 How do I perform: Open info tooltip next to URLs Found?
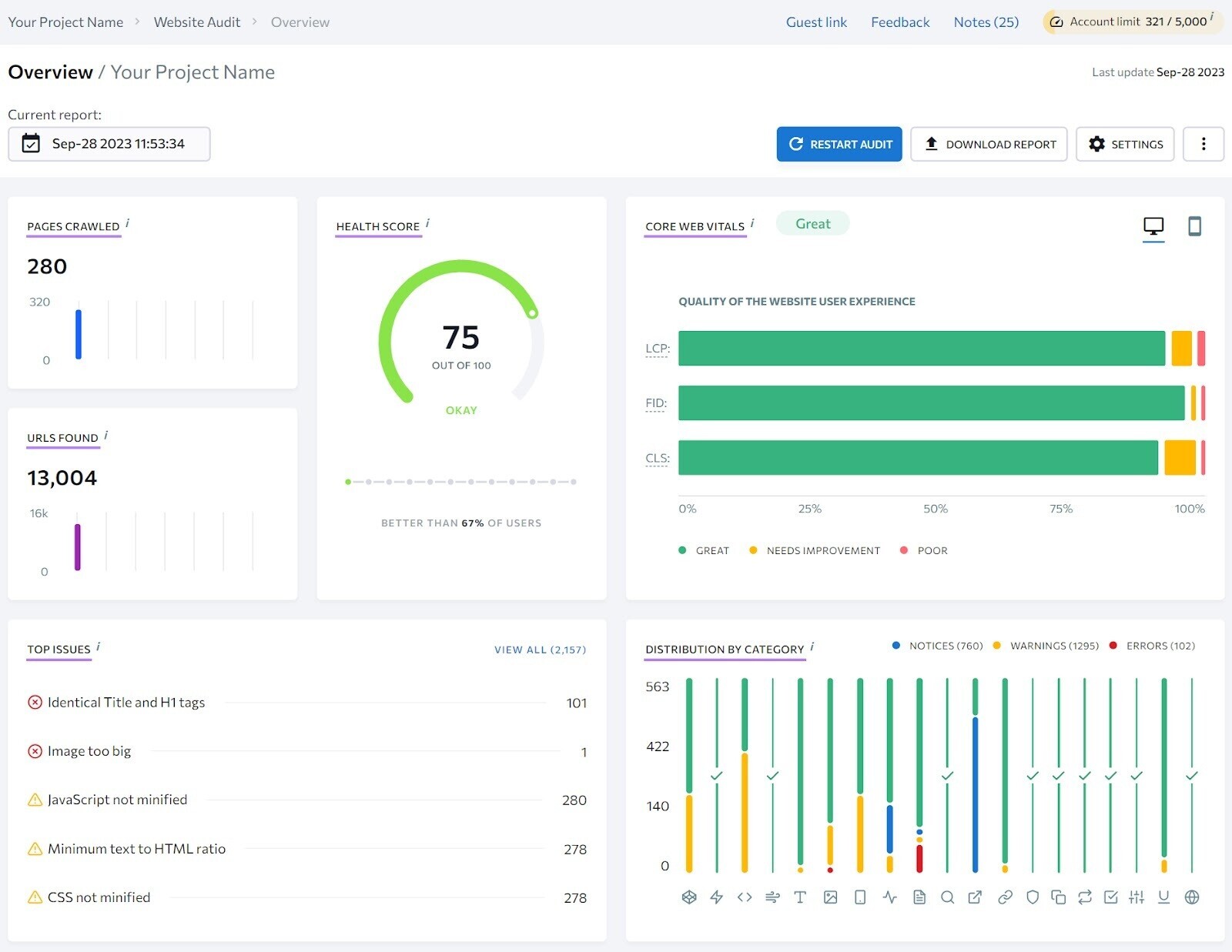105,435
